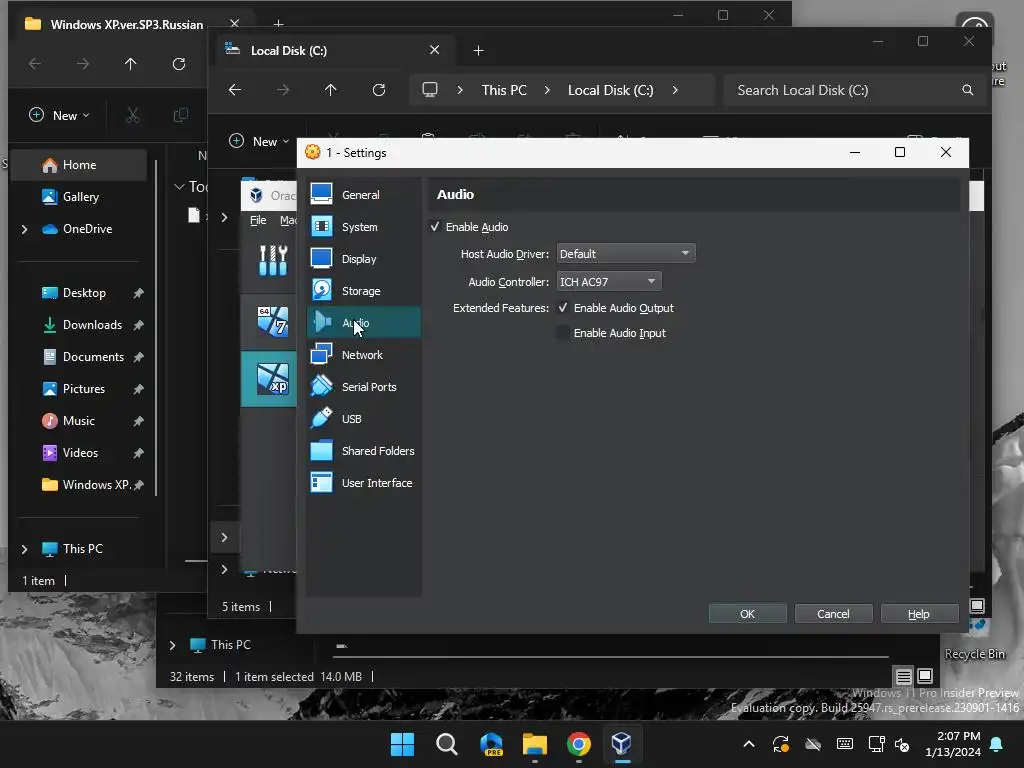Expand New menu in Windows XP folder window
This screenshot has width=1024, height=768.
59,116
